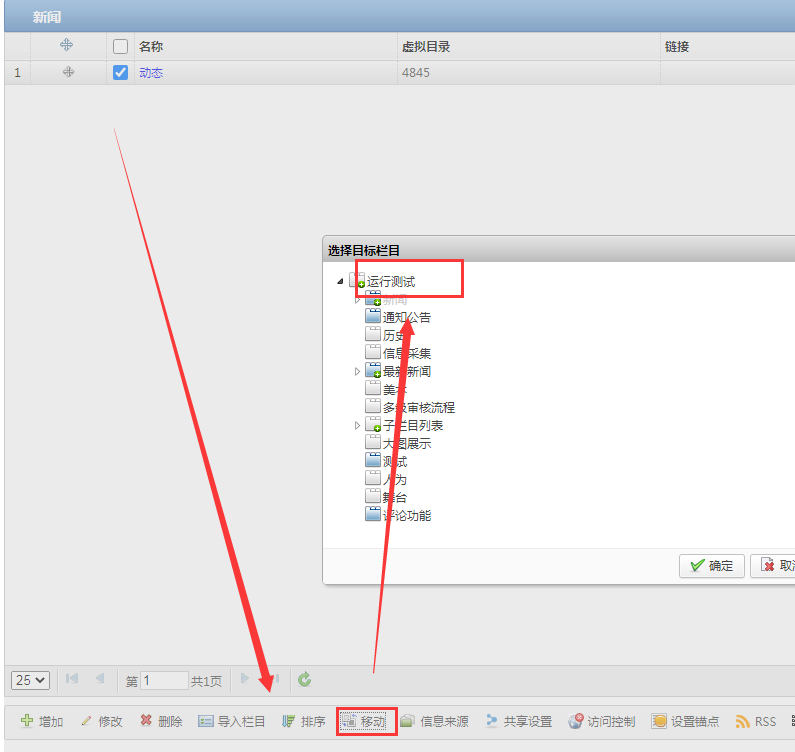
Task: Uncheck the checkbox for 动态 row
Action: click(x=121, y=73)
